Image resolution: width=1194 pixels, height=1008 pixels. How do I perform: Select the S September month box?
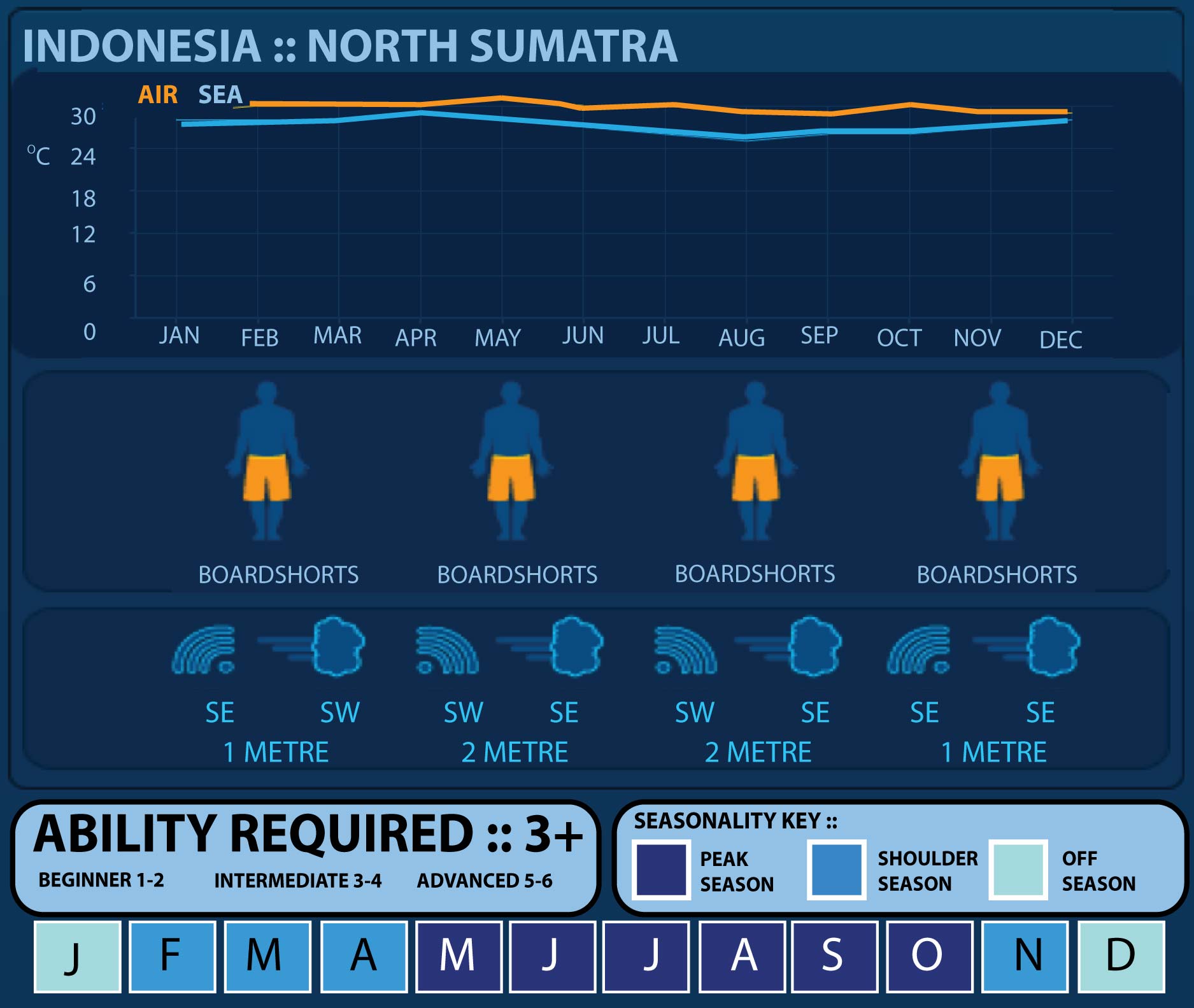pyautogui.click(x=834, y=956)
